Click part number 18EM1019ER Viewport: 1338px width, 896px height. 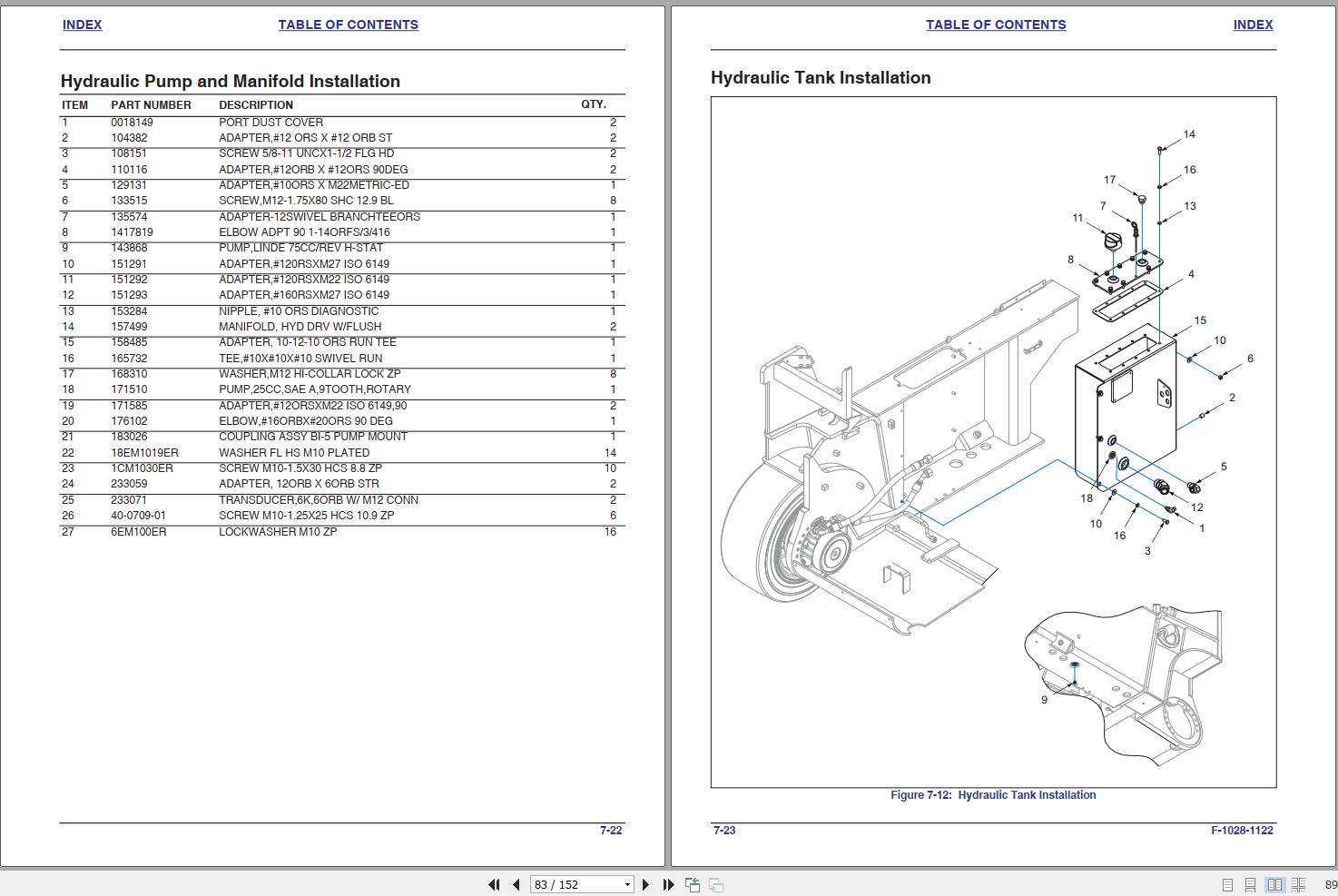145,453
